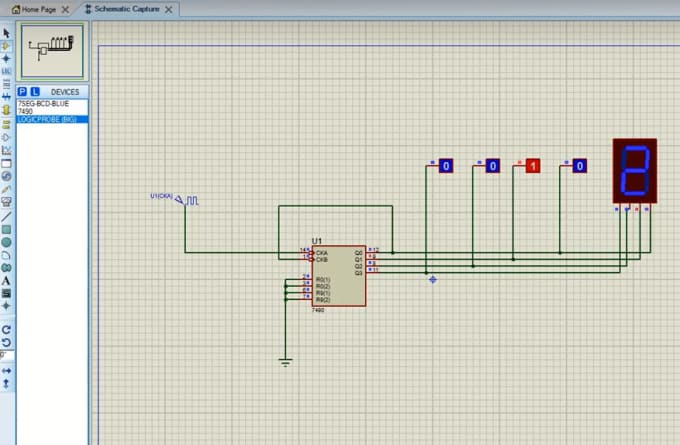Select the 2D closed path tool

(6, 268)
